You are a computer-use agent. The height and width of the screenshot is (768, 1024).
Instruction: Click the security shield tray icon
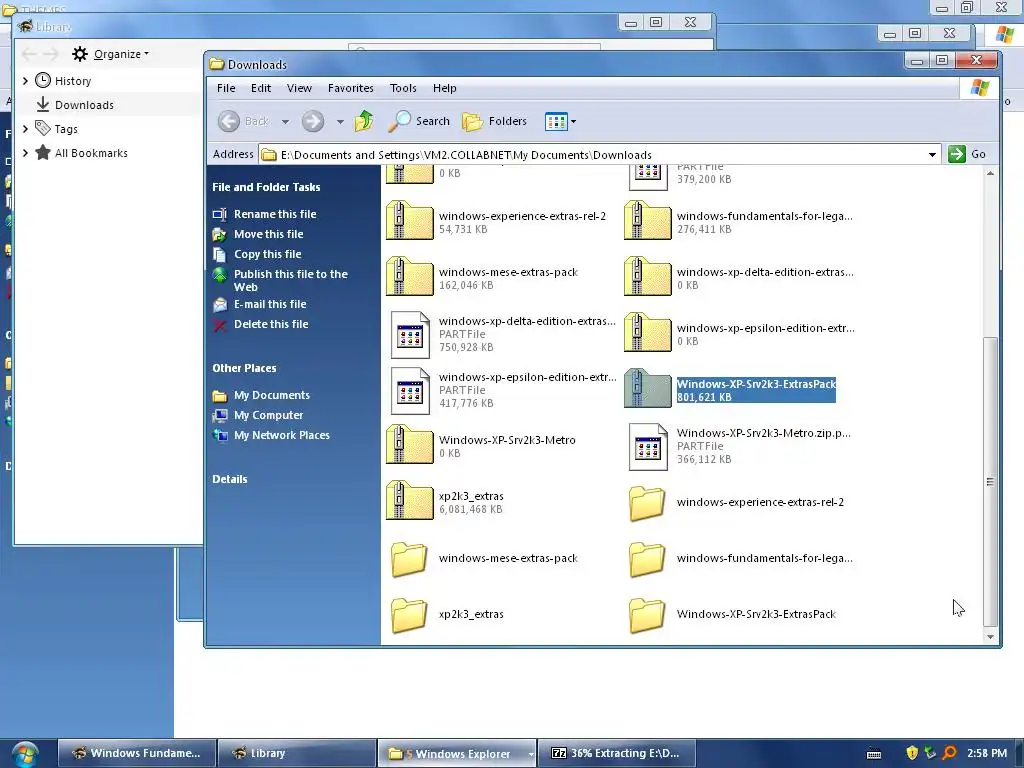(912, 753)
